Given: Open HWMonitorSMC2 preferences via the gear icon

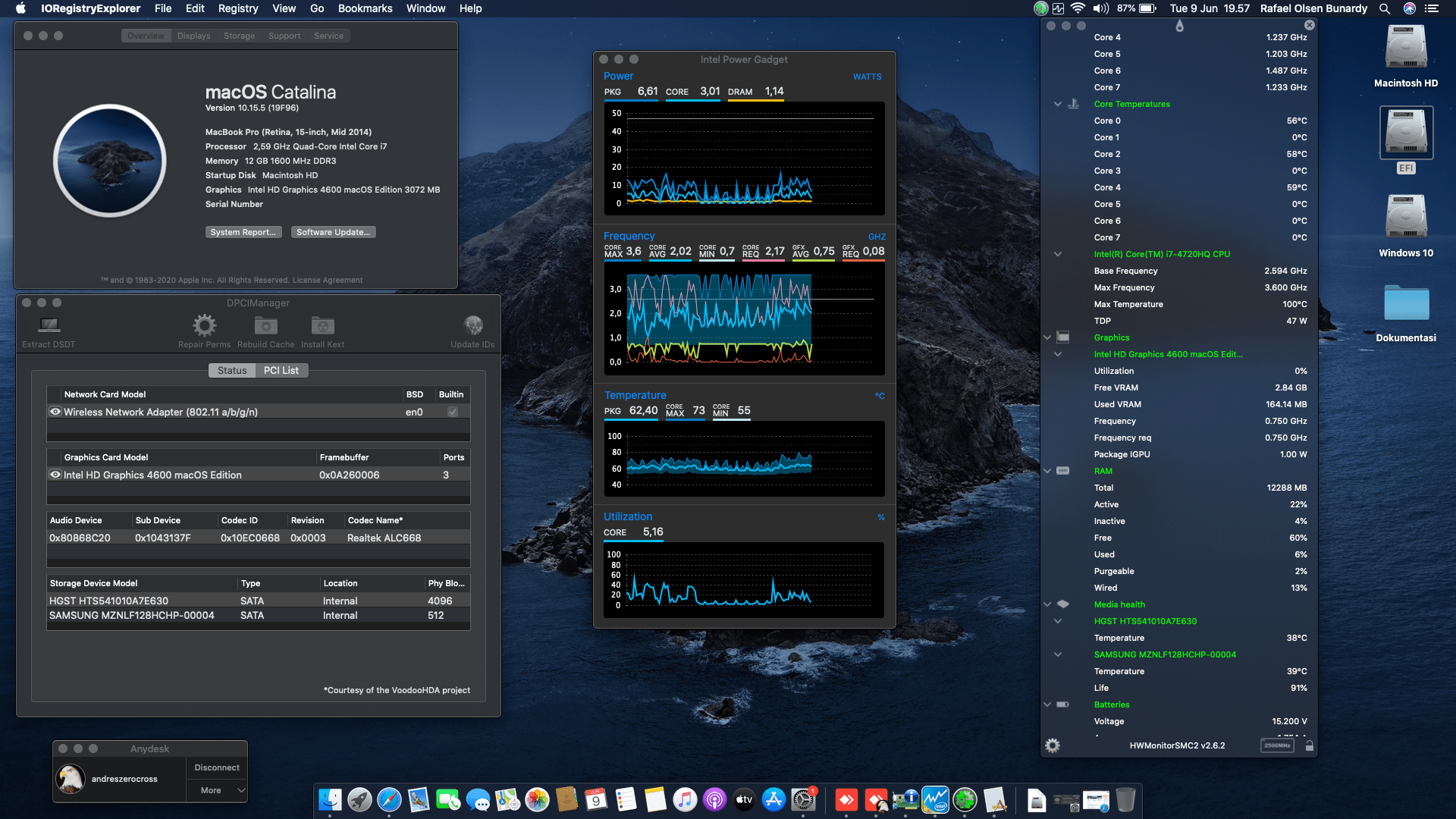Looking at the screenshot, I should point(1053,745).
